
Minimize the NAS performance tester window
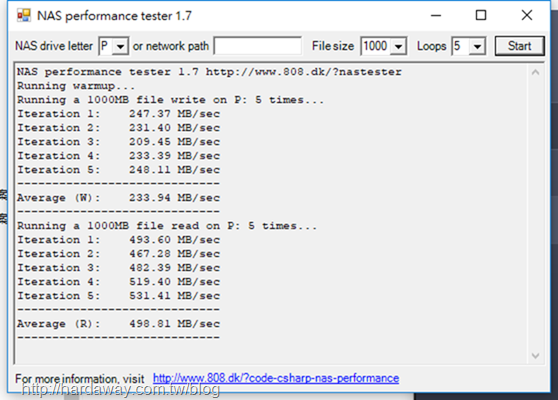436,15
